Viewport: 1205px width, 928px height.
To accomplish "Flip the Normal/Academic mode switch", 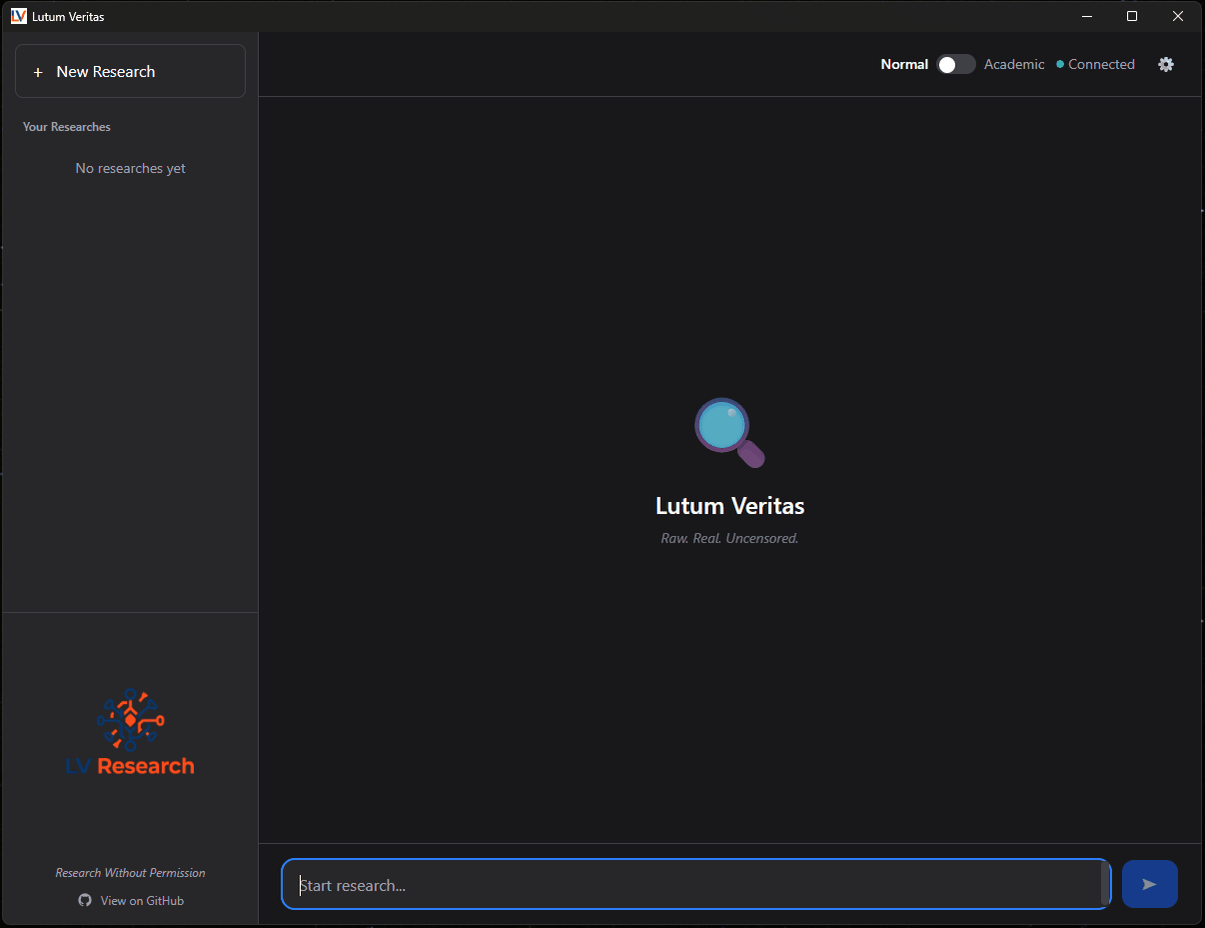I will click(x=955, y=63).
